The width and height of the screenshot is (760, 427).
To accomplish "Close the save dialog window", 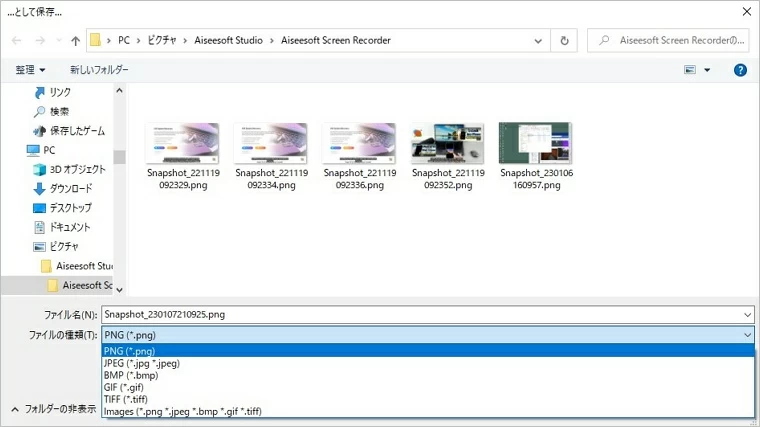I will tap(747, 12).
